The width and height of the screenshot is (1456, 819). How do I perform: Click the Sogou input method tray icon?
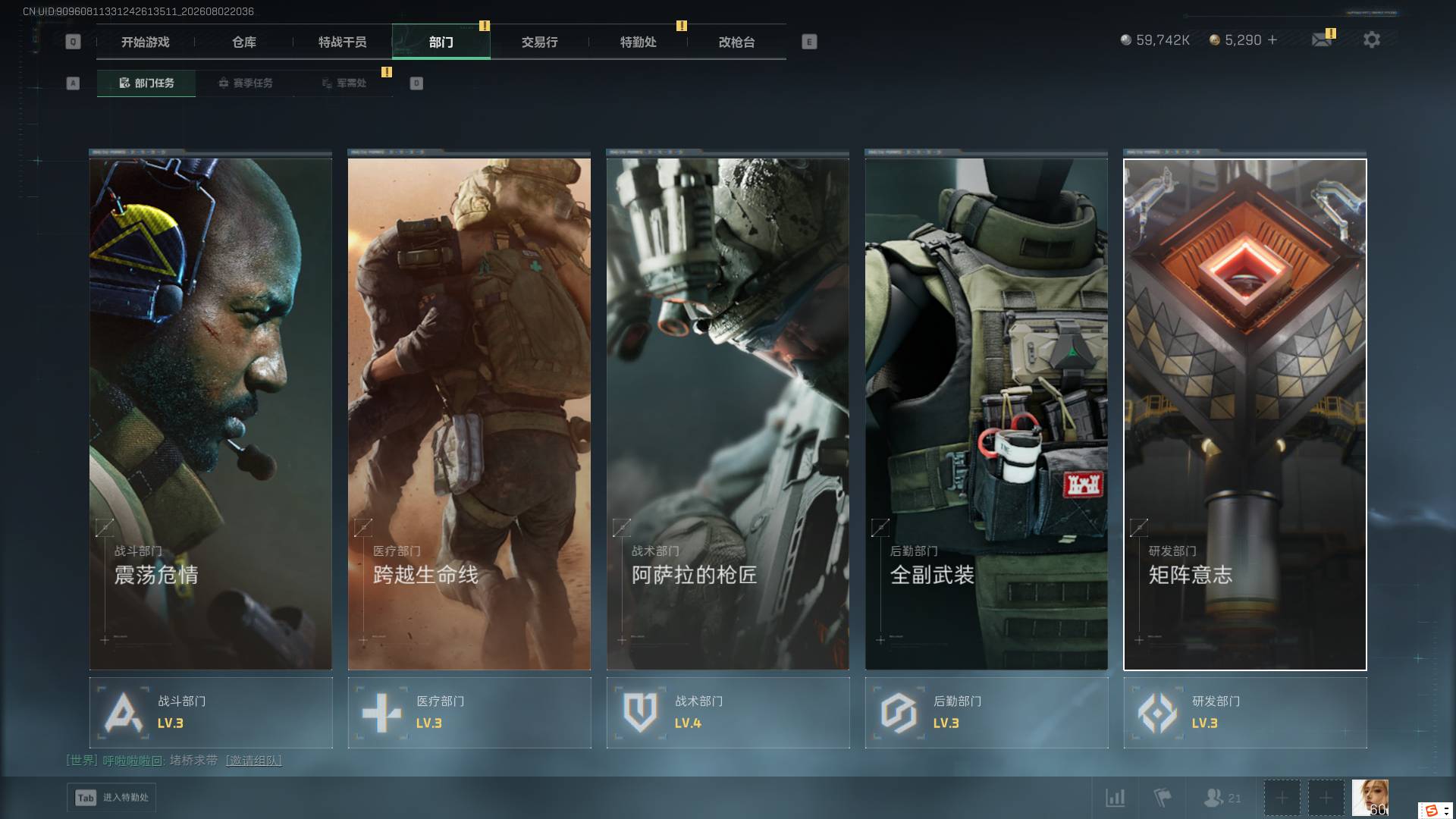pyautogui.click(x=1432, y=811)
